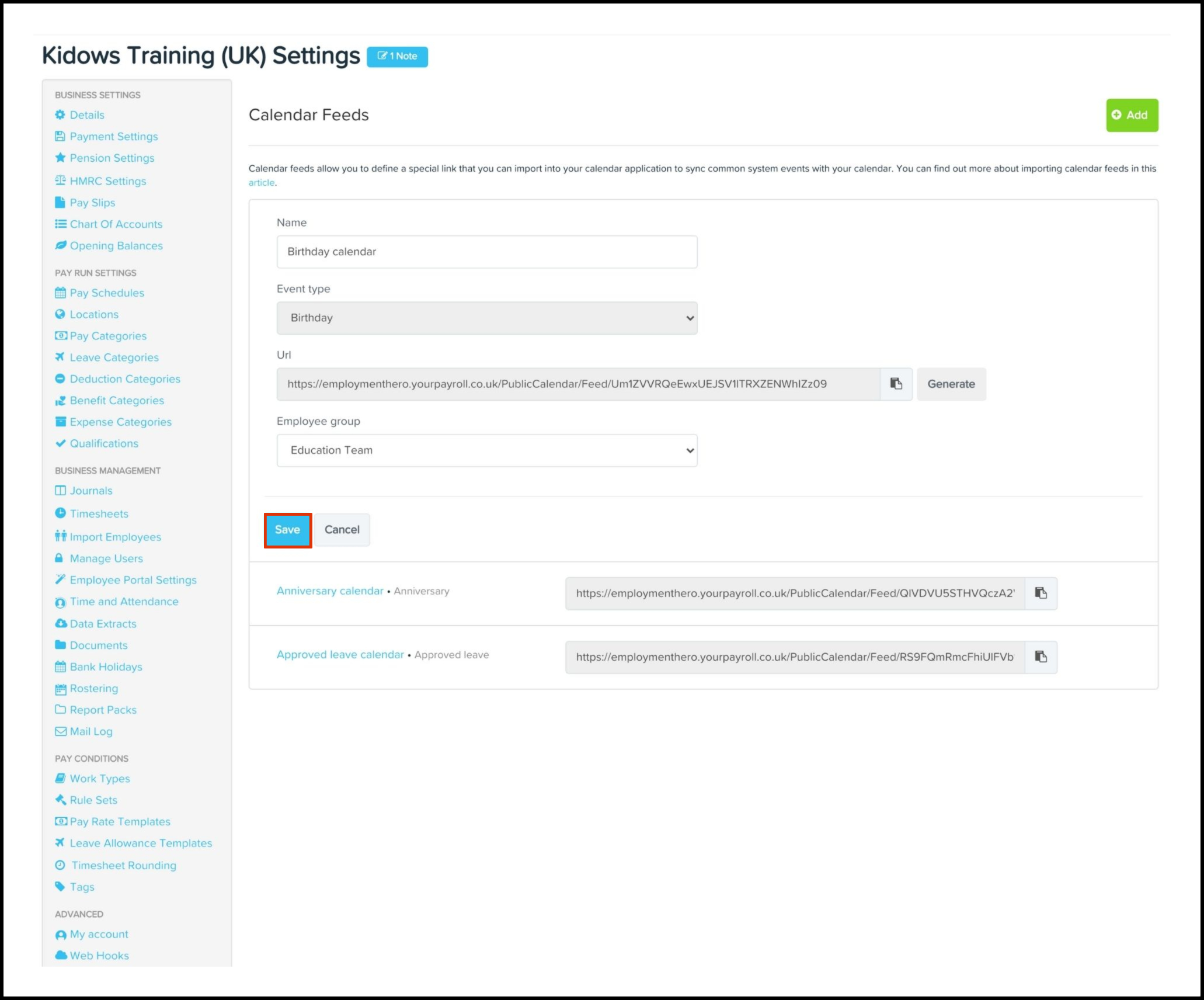Copy the Approved leave calendar URL

point(1041,657)
